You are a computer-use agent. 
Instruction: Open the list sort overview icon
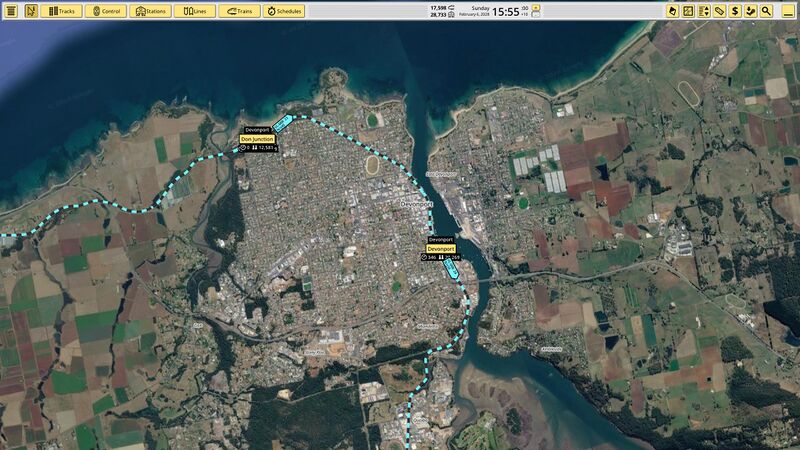coord(704,11)
